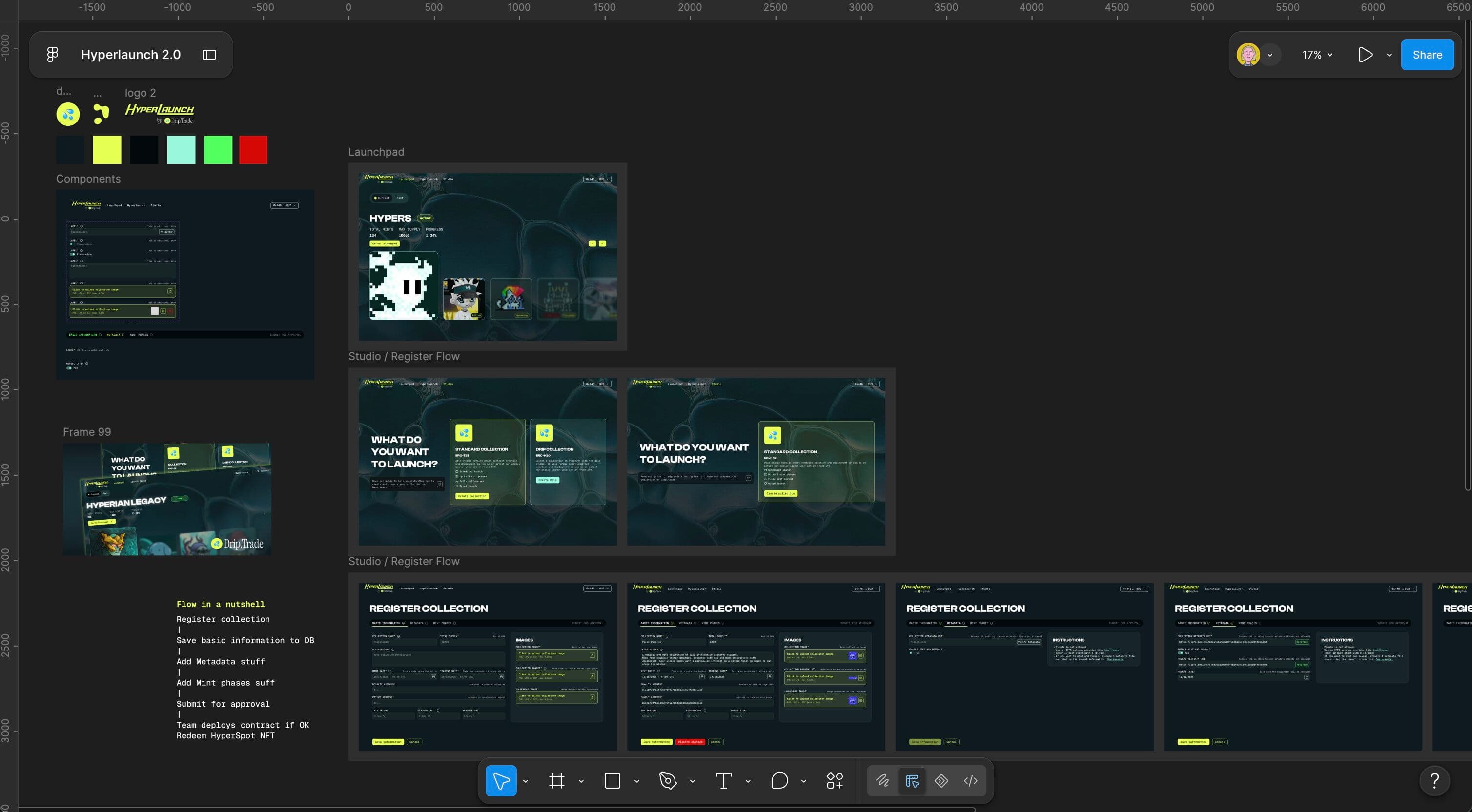1472x812 pixels.
Task: Click the blue Share button
Action: tap(1427, 55)
